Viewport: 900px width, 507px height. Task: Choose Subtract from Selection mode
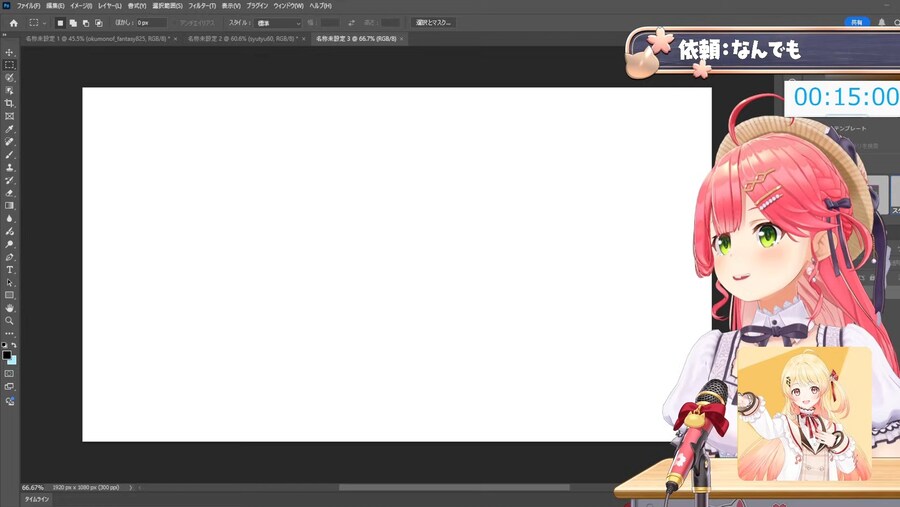coord(86,23)
